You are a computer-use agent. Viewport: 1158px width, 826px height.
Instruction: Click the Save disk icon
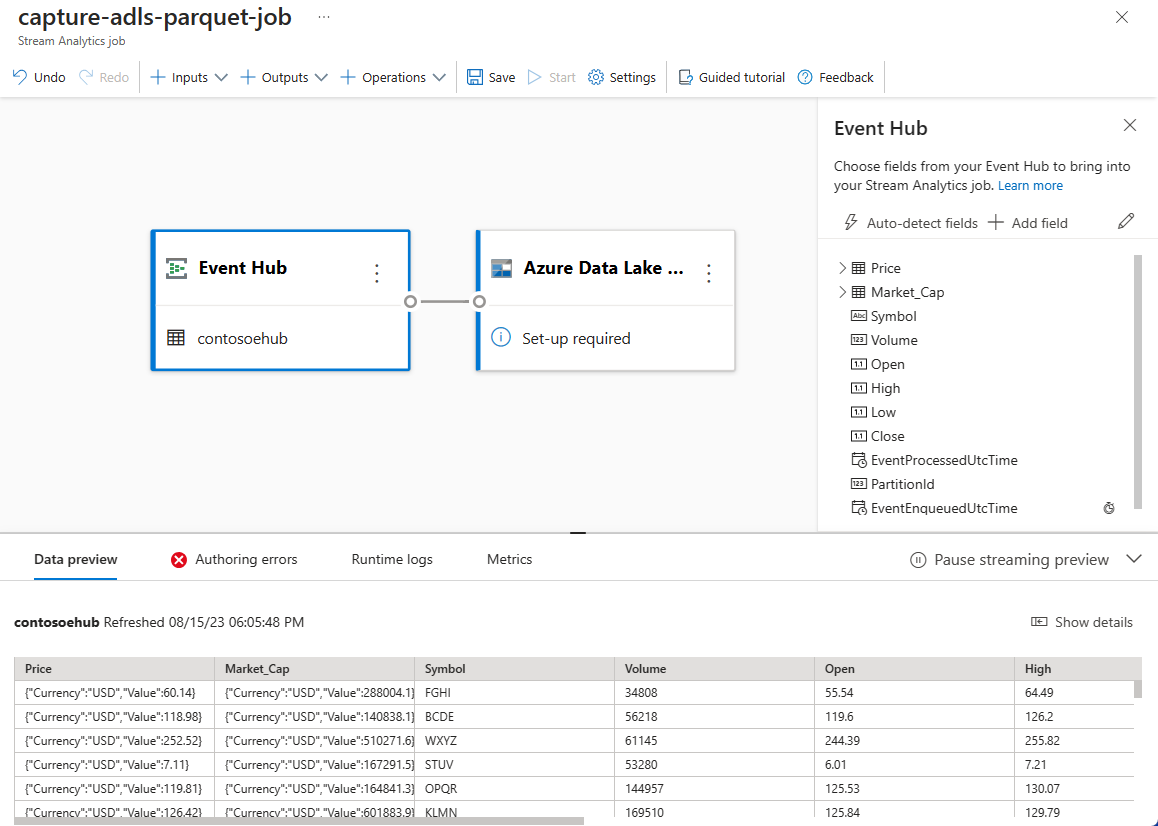475,77
